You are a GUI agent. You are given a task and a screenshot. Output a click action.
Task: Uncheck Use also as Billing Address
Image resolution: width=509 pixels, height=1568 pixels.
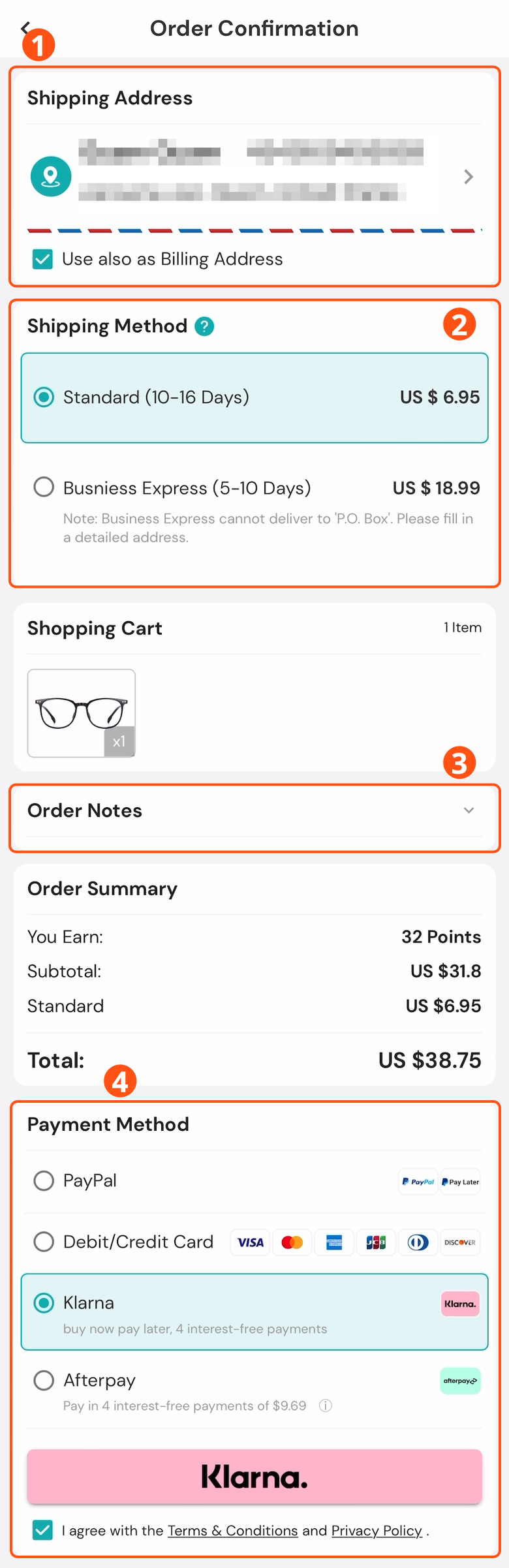(42, 259)
